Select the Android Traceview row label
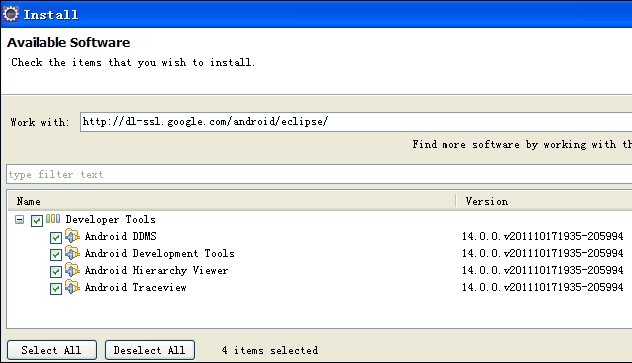The height and width of the screenshot is (363, 632). click(135, 287)
